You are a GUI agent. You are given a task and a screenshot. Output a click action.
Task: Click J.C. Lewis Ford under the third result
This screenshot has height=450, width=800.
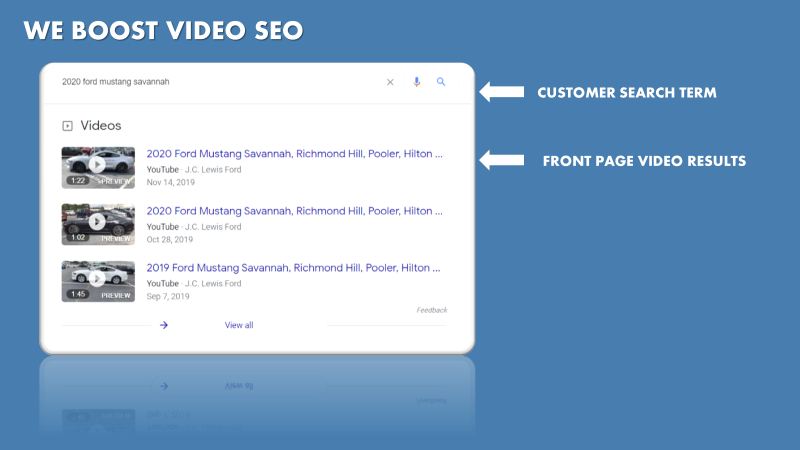pos(213,284)
